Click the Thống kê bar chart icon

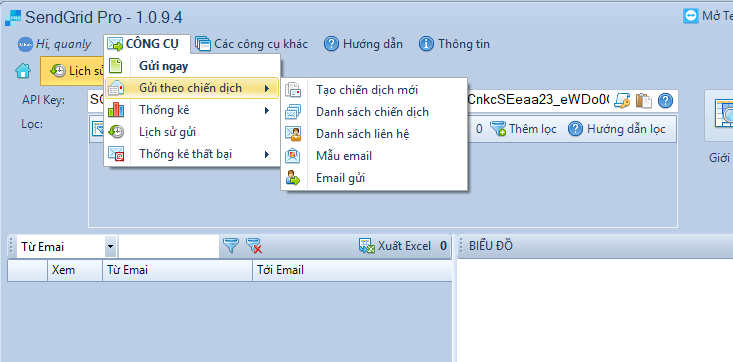[116, 110]
